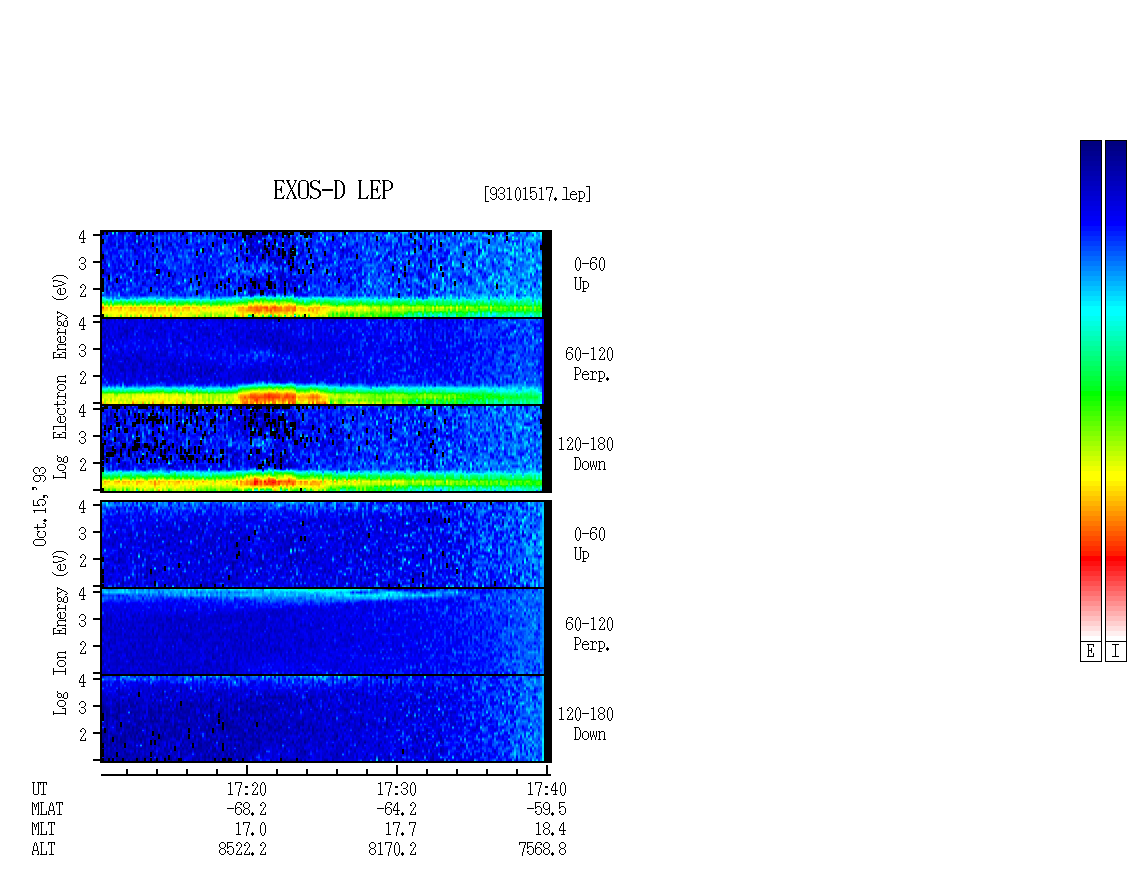1130x875 pixels.
Task: Click the electron (E) color scale bar
Action: [x=1090, y=390]
